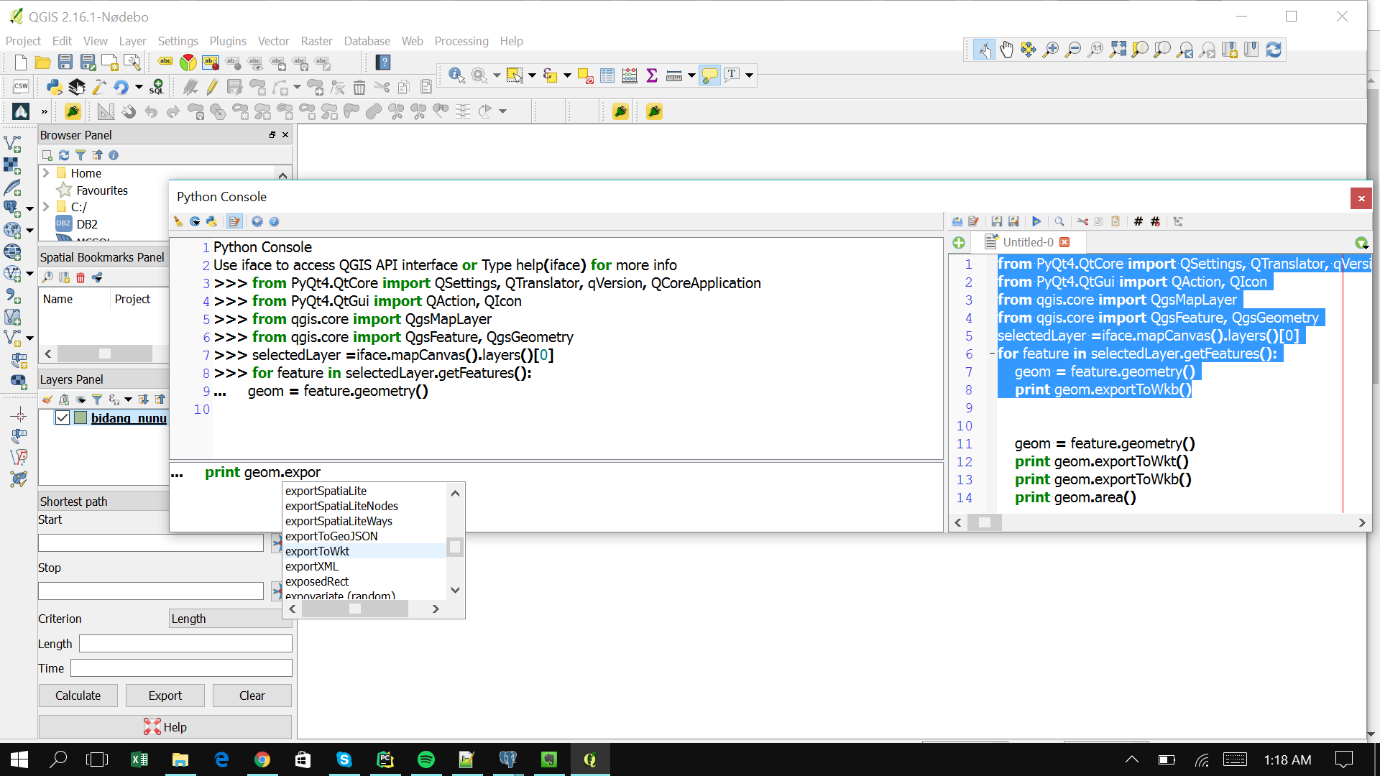Toggle the Map Tips toolbar button
Image resolution: width=1380 pixels, height=776 pixels.
pyautogui.click(x=710, y=75)
